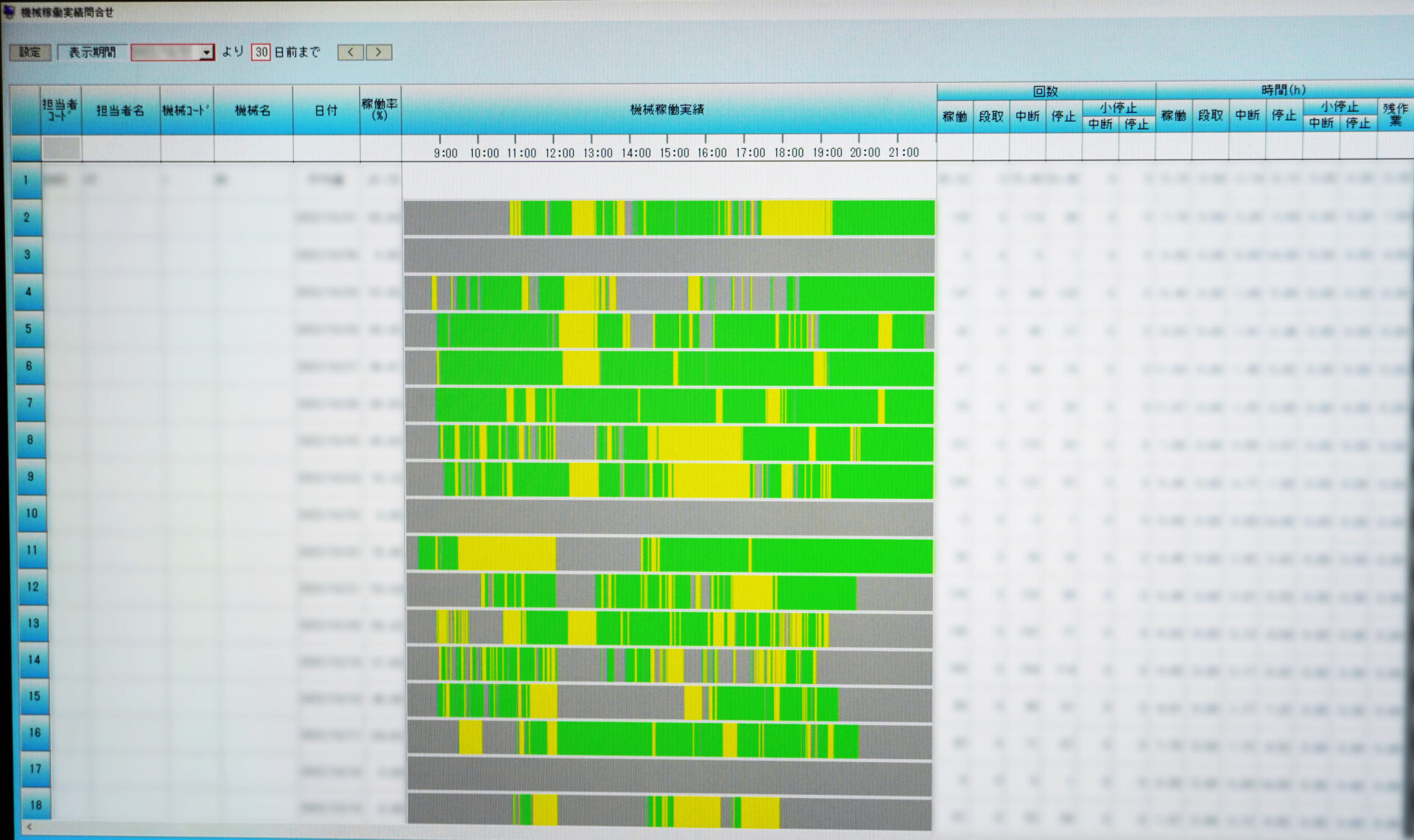Click the horizontal scrollbar left arrow
The width and height of the screenshot is (1414, 840).
29,827
